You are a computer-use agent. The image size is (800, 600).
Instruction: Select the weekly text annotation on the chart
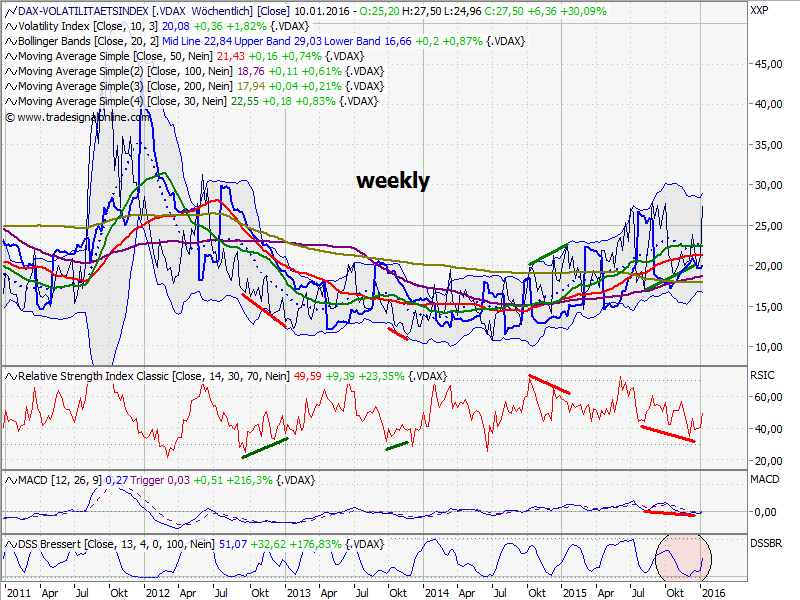[392, 182]
